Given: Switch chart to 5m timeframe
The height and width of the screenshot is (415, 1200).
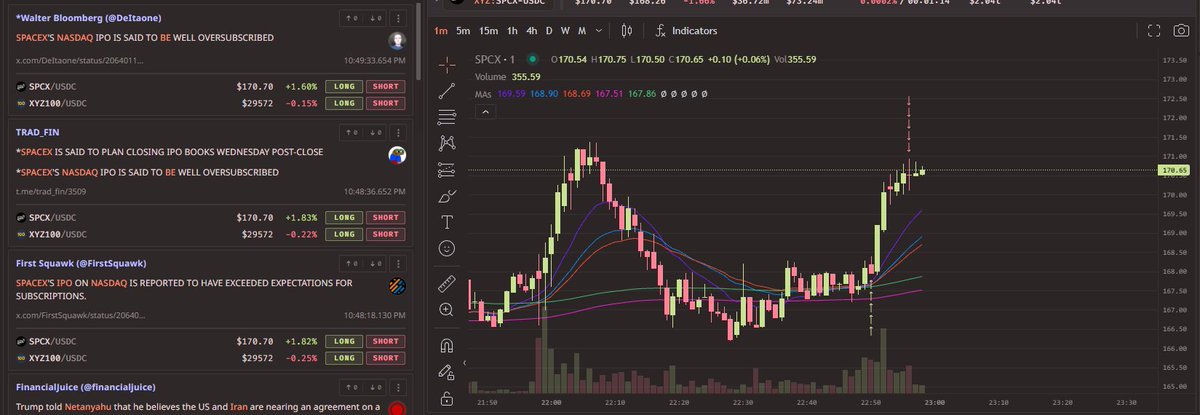Looking at the screenshot, I should (x=463, y=30).
